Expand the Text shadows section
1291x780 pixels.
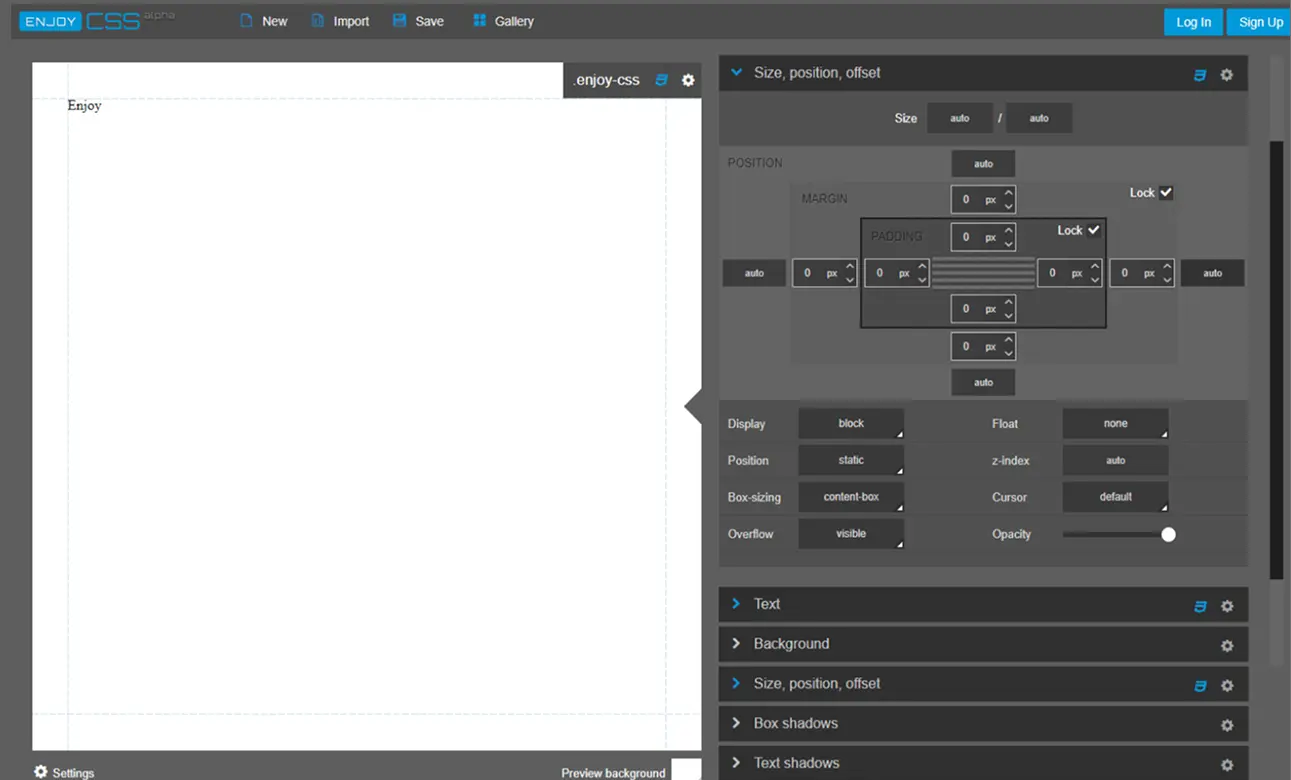pyautogui.click(x=736, y=762)
